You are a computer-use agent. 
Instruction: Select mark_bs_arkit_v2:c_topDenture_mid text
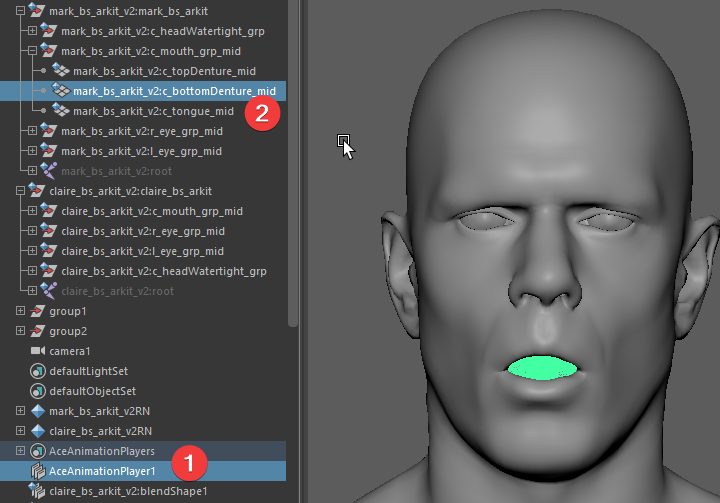164,71
